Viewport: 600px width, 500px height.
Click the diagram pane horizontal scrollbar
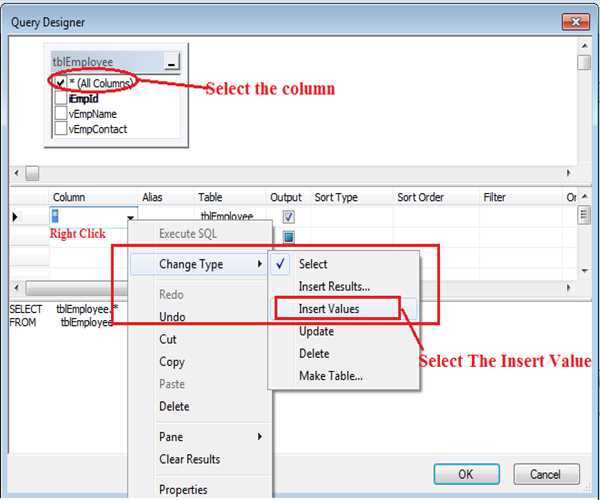click(x=290, y=174)
